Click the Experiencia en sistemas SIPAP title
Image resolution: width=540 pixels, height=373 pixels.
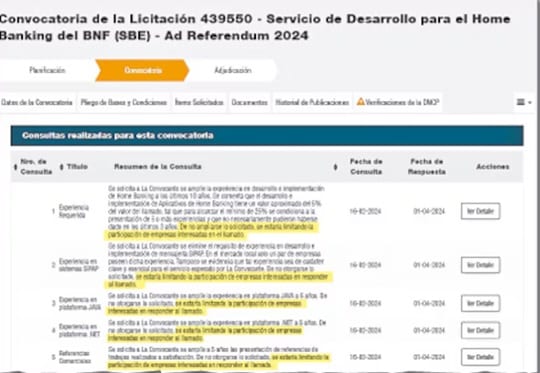tap(79, 265)
